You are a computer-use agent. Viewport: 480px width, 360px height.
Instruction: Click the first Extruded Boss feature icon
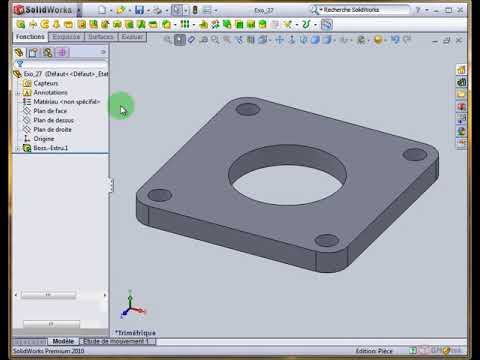click(x=21, y=24)
